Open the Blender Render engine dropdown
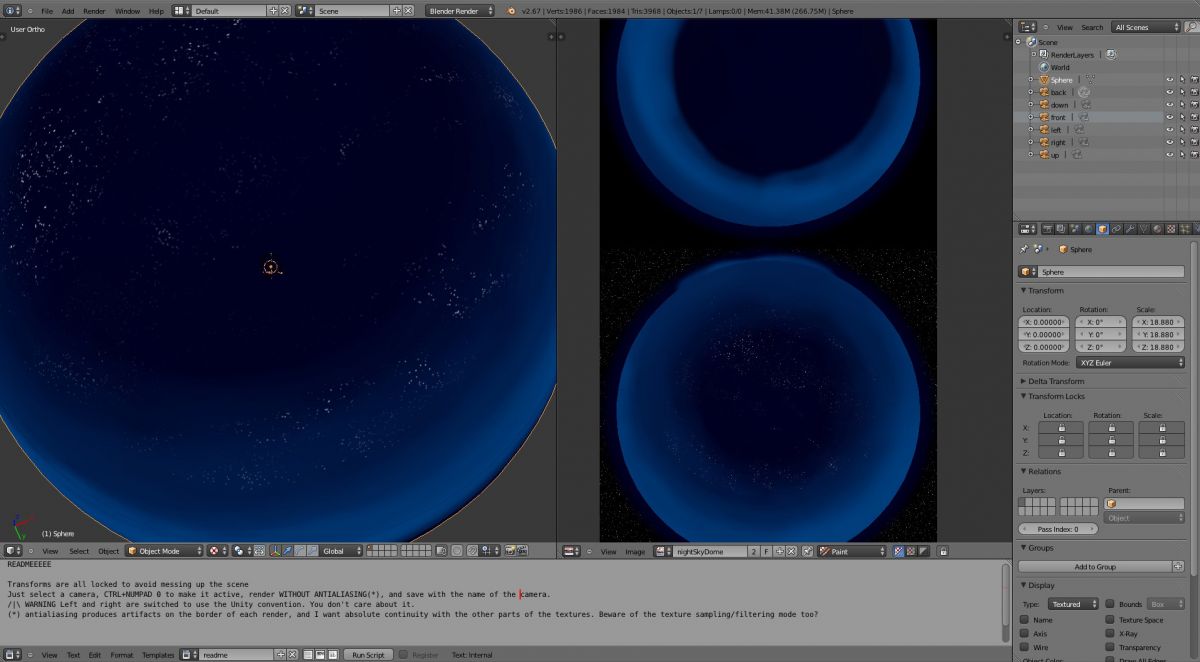This screenshot has height=662, width=1200. coord(460,10)
